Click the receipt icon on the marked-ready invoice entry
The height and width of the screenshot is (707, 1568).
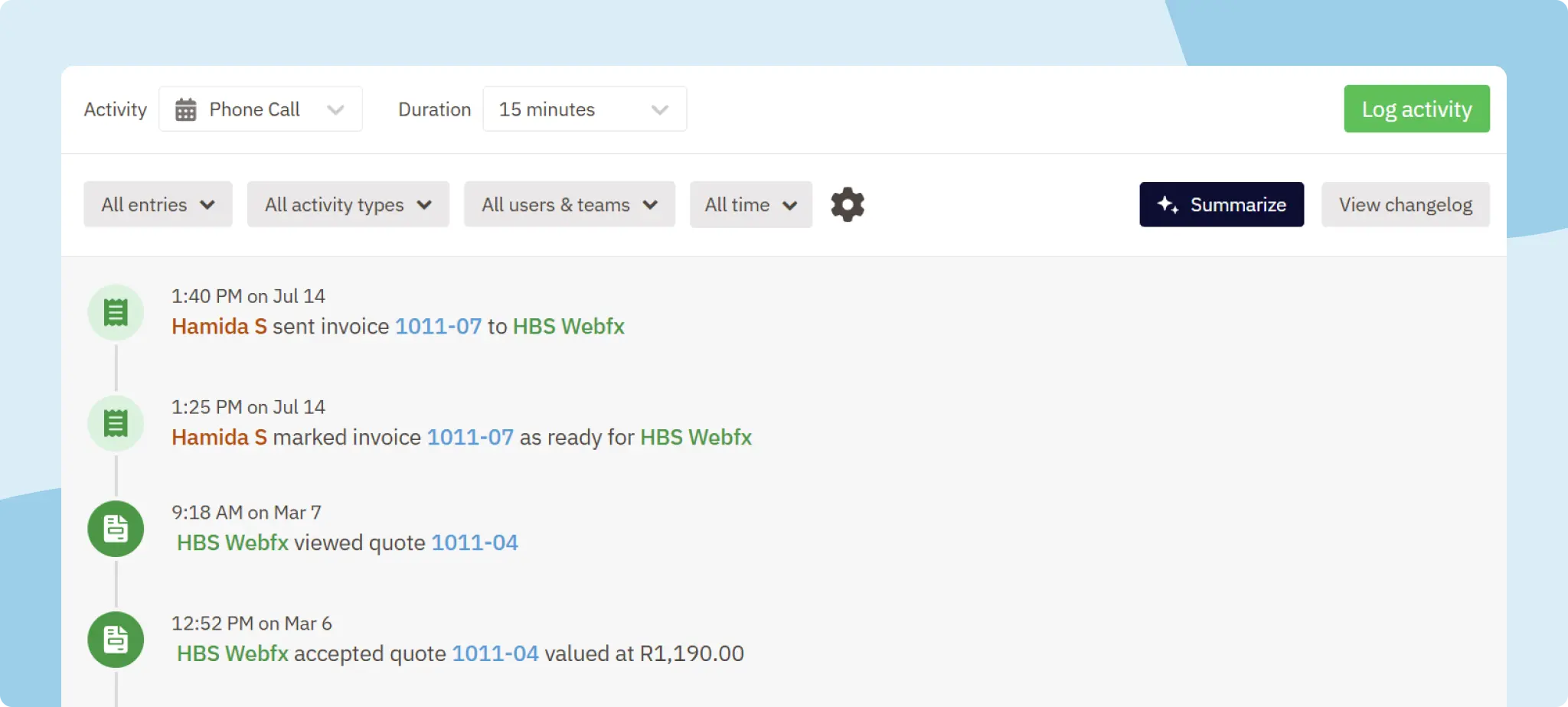pyautogui.click(x=116, y=422)
